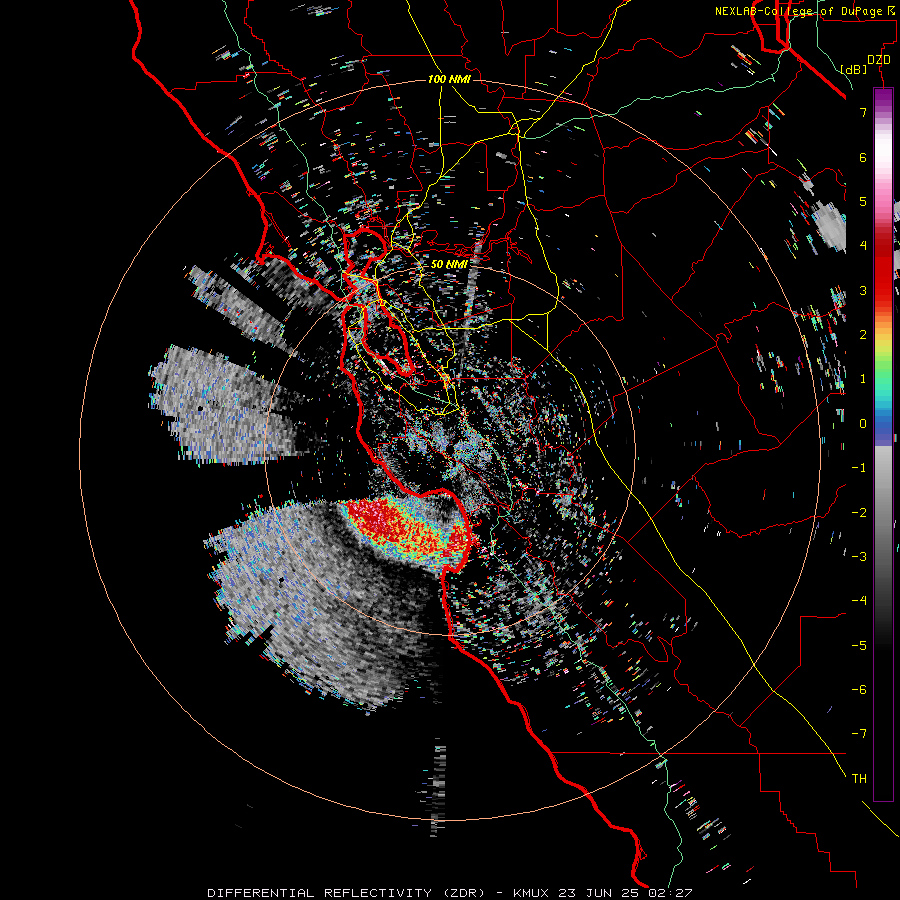Click the -1 scale tick label
This screenshot has width=900, height=900.
click(859, 468)
